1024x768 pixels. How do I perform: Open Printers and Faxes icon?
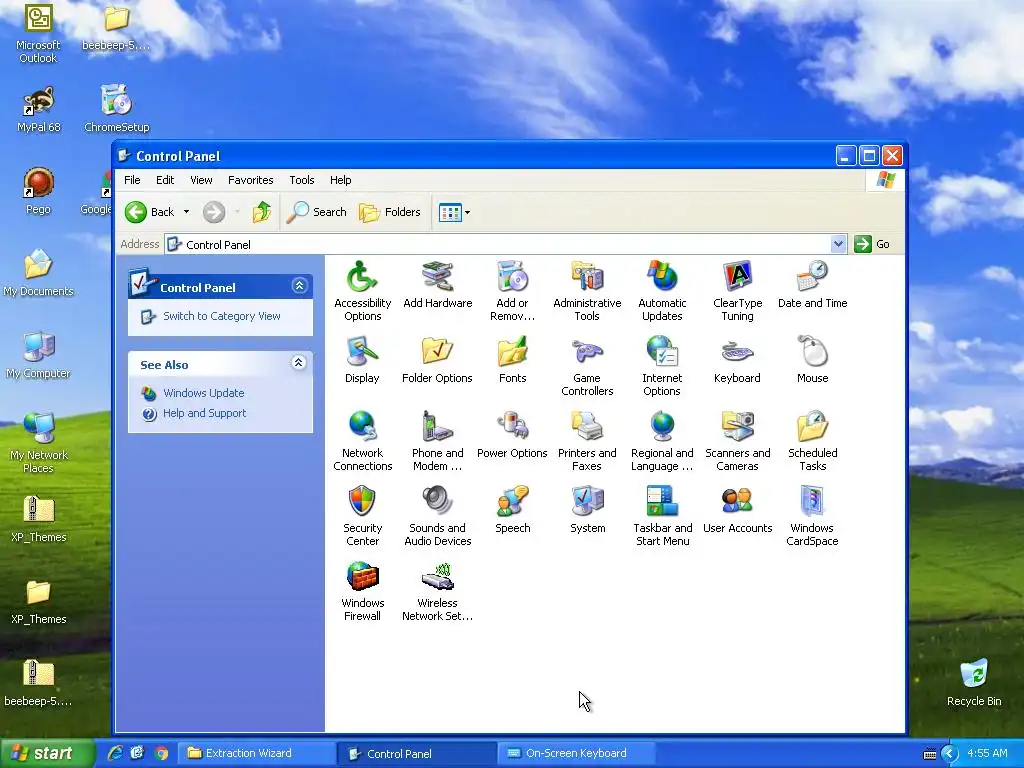pyautogui.click(x=587, y=440)
